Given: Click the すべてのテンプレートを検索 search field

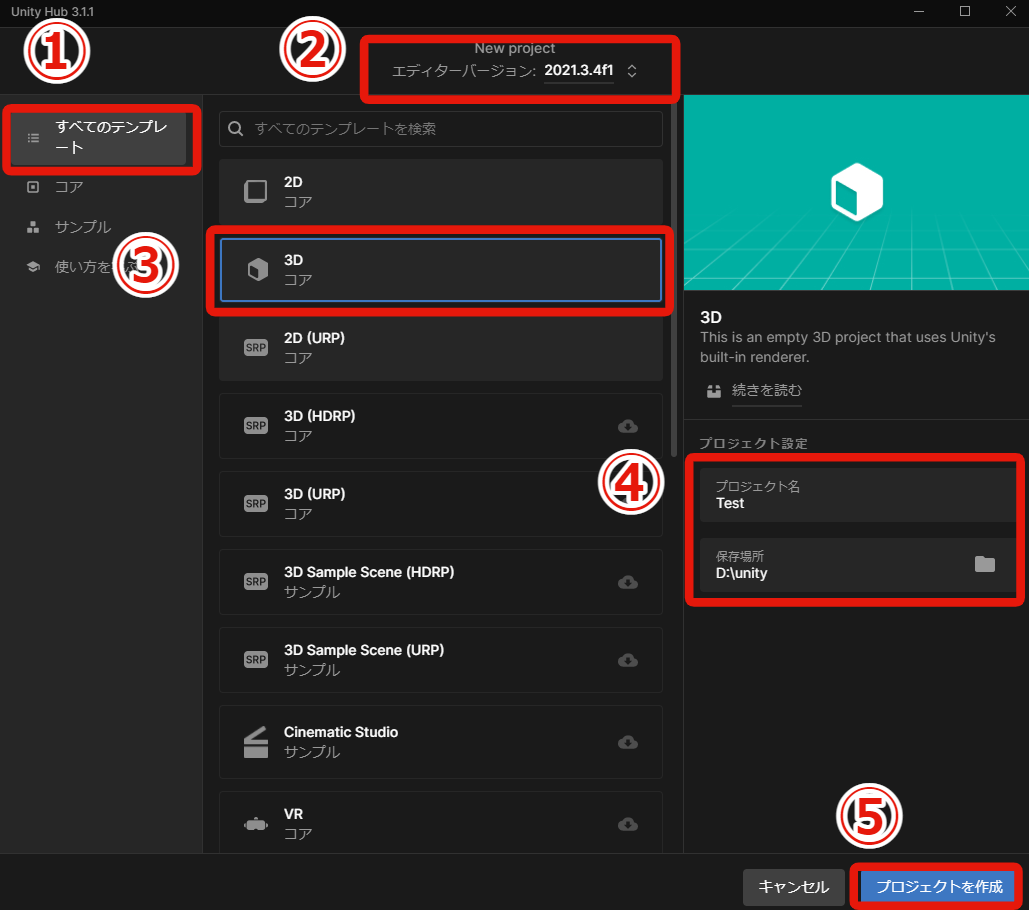Looking at the screenshot, I should click(x=441, y=129).
